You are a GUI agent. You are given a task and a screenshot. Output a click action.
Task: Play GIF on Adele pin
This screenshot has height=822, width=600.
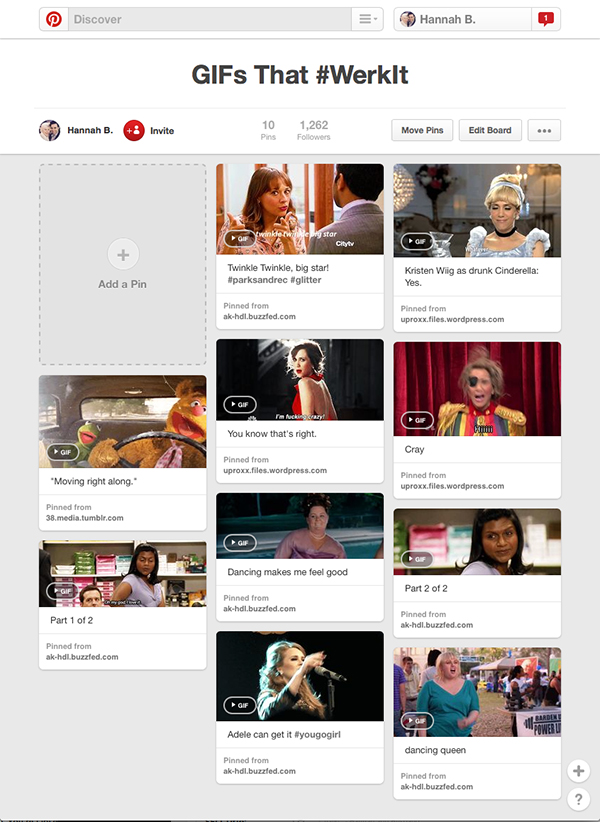(239, 705)
